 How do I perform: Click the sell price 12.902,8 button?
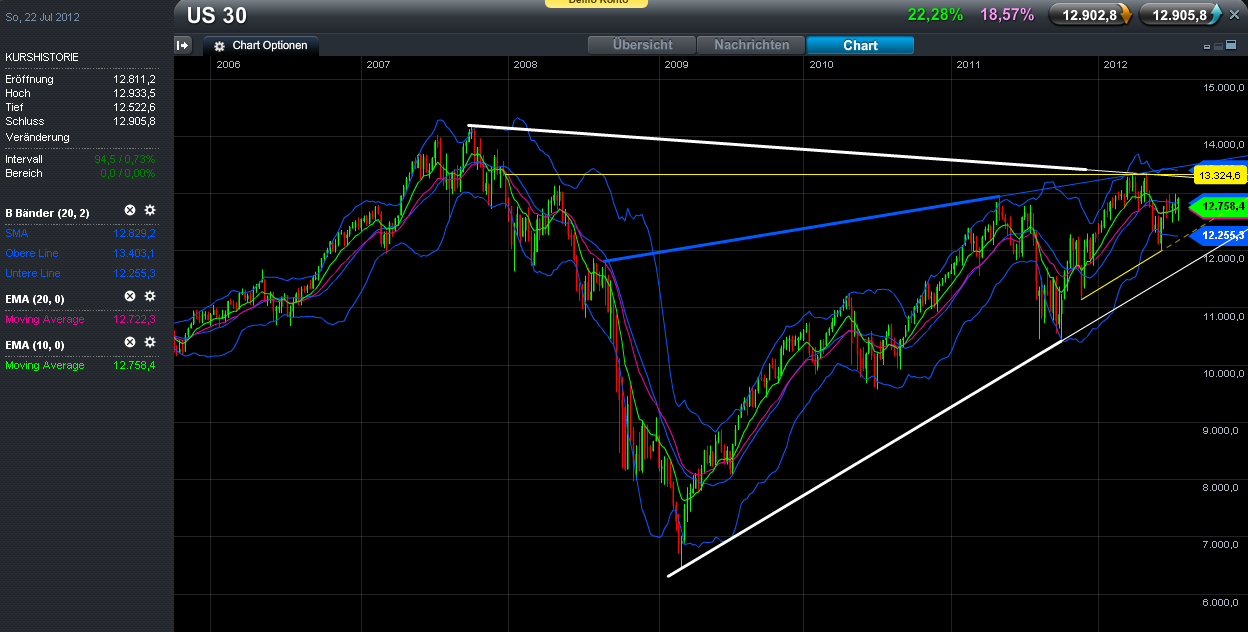point(1089,14)
